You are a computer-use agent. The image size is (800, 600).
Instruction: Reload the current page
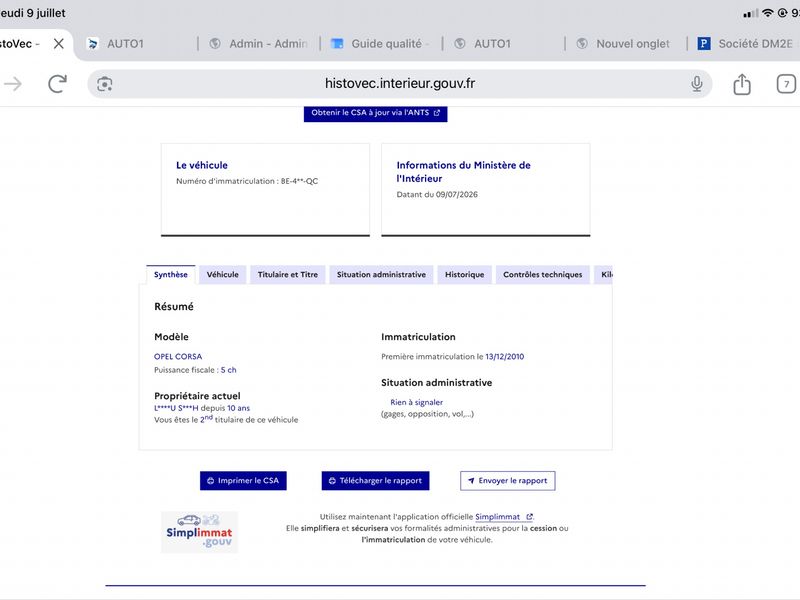click(57, 84)
